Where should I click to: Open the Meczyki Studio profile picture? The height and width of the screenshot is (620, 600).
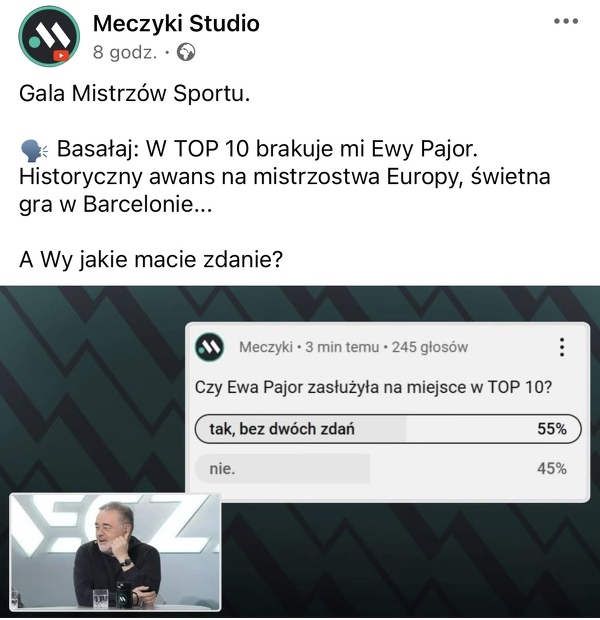pyautogui.click(x=49, y=36)
